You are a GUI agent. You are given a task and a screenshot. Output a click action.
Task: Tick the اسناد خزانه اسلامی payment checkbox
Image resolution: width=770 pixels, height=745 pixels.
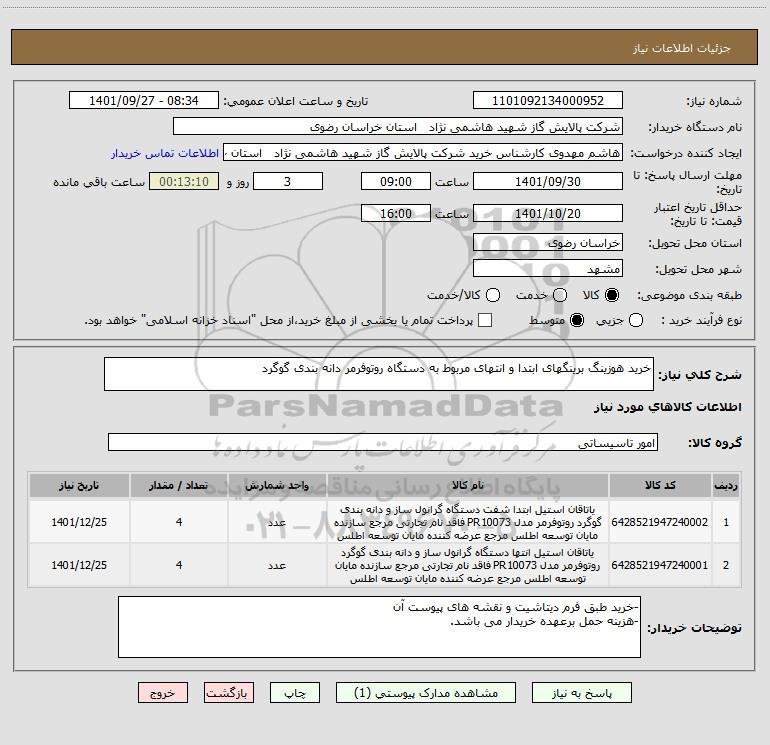coord(485,320)
